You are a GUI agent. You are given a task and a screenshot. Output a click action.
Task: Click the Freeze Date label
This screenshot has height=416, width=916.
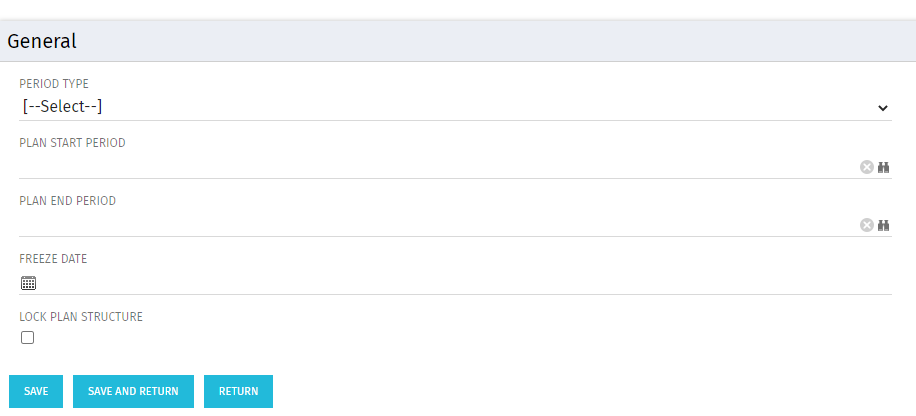coord(53,259)
